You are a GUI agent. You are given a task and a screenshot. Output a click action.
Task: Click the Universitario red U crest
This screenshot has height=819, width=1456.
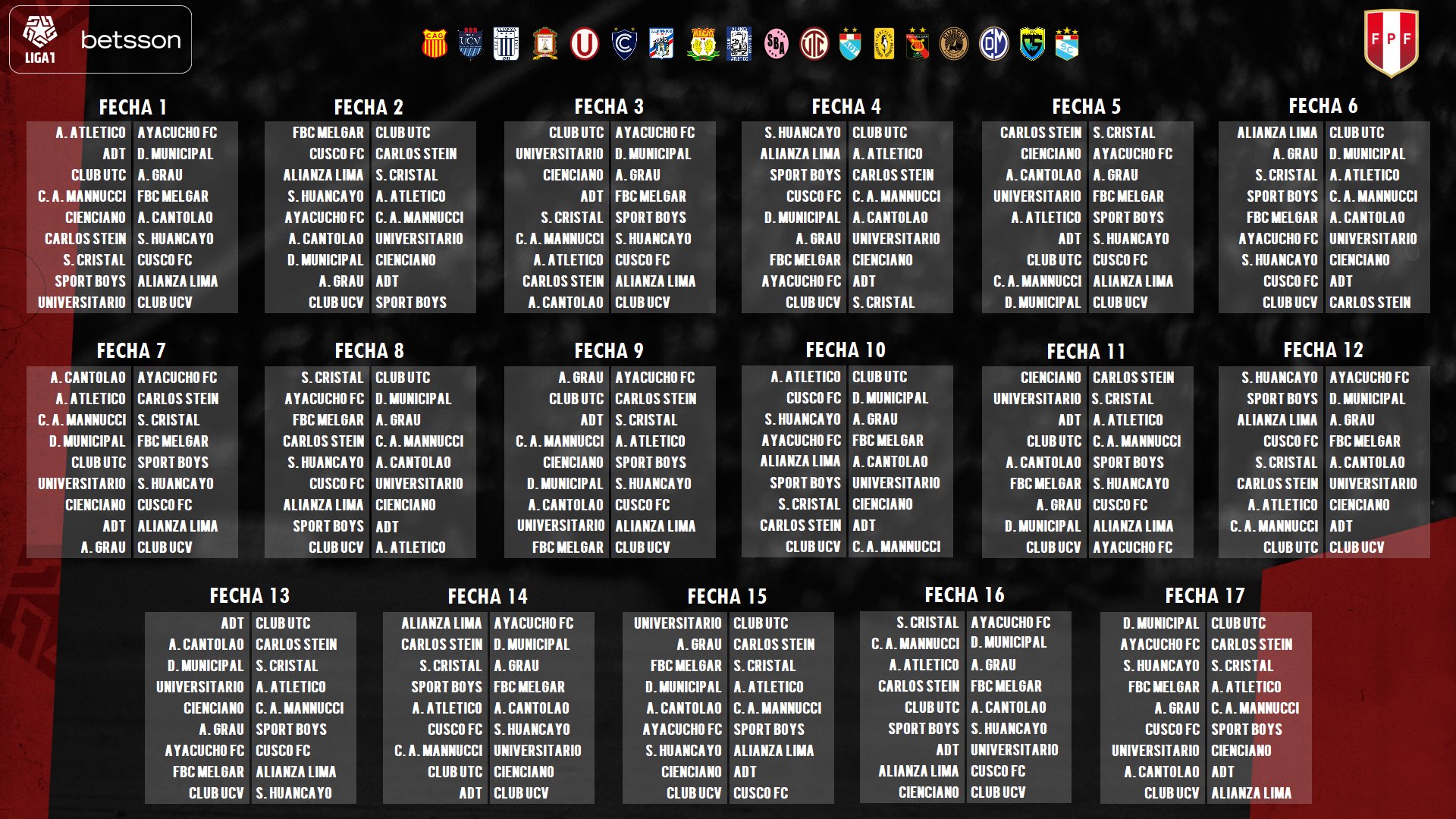[584, 45]
